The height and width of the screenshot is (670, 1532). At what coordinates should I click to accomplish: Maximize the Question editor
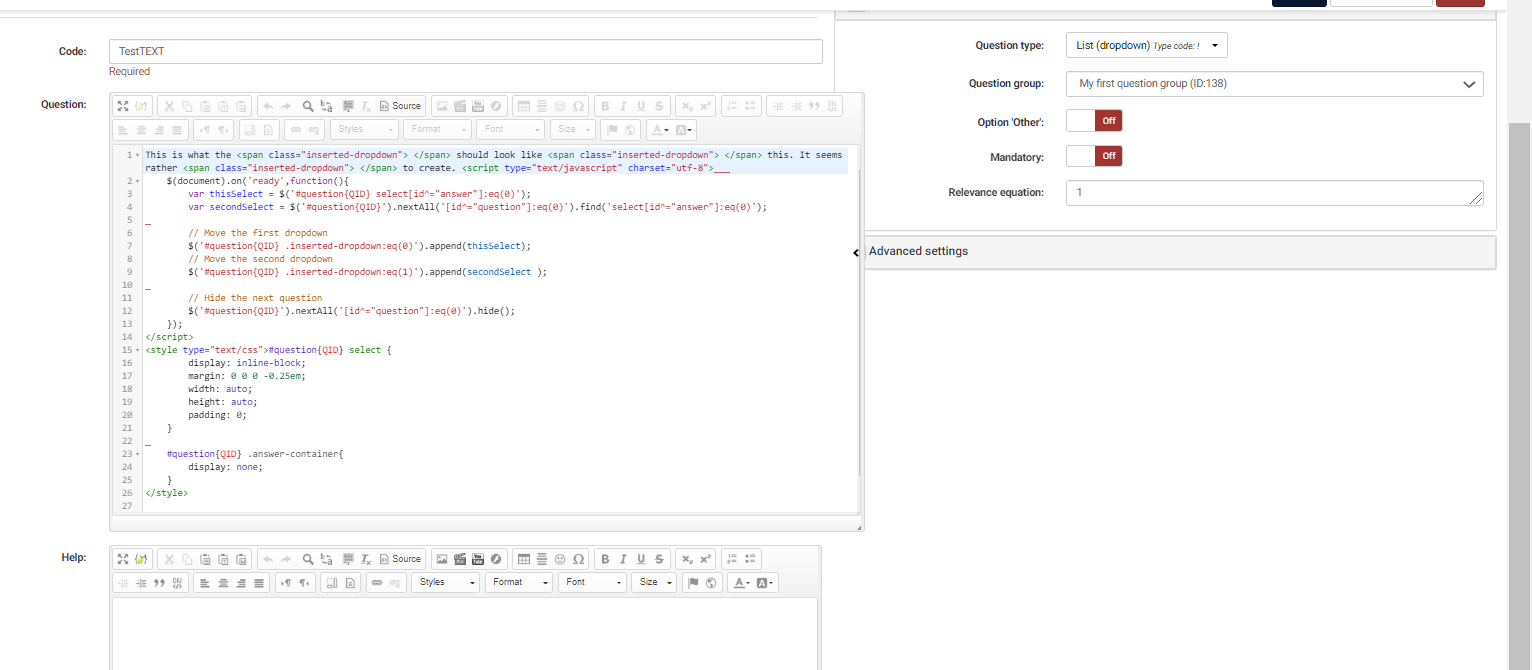tap(123, 106)
